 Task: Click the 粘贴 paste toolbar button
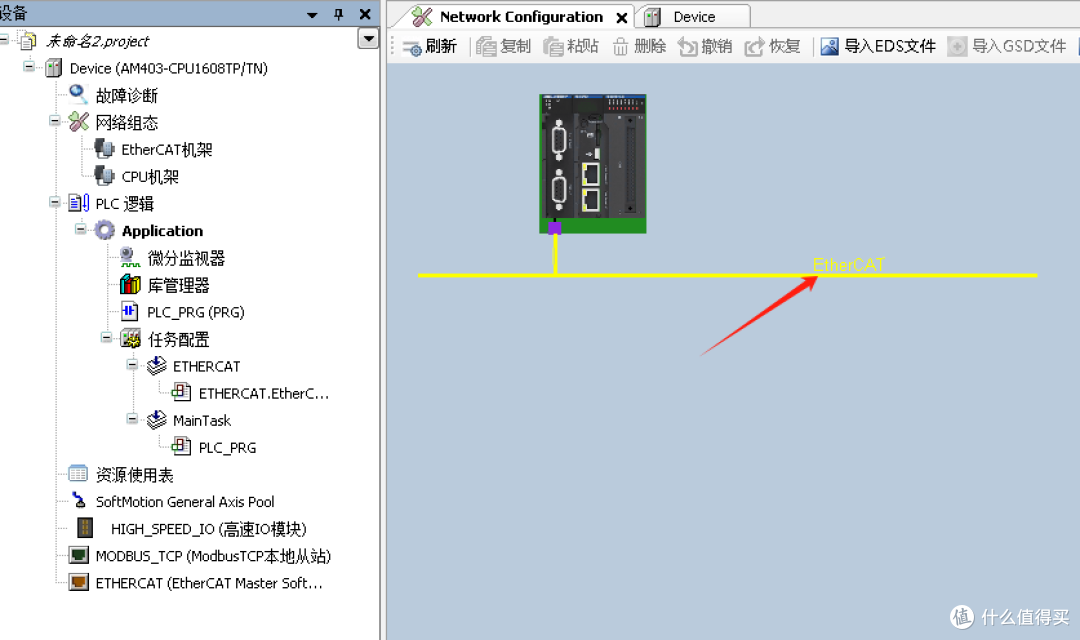571,46
